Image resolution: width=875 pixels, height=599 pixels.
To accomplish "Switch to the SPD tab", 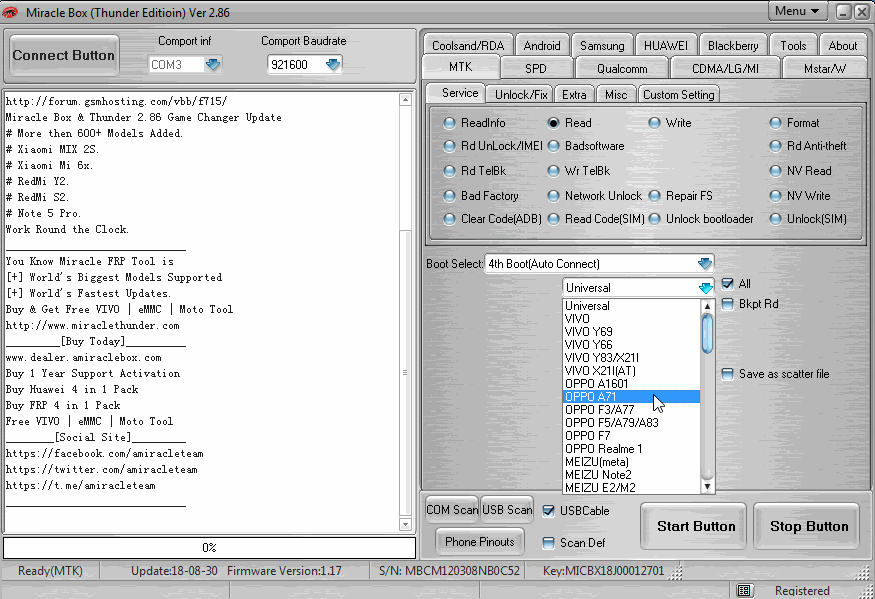I will tap(536, 69).
